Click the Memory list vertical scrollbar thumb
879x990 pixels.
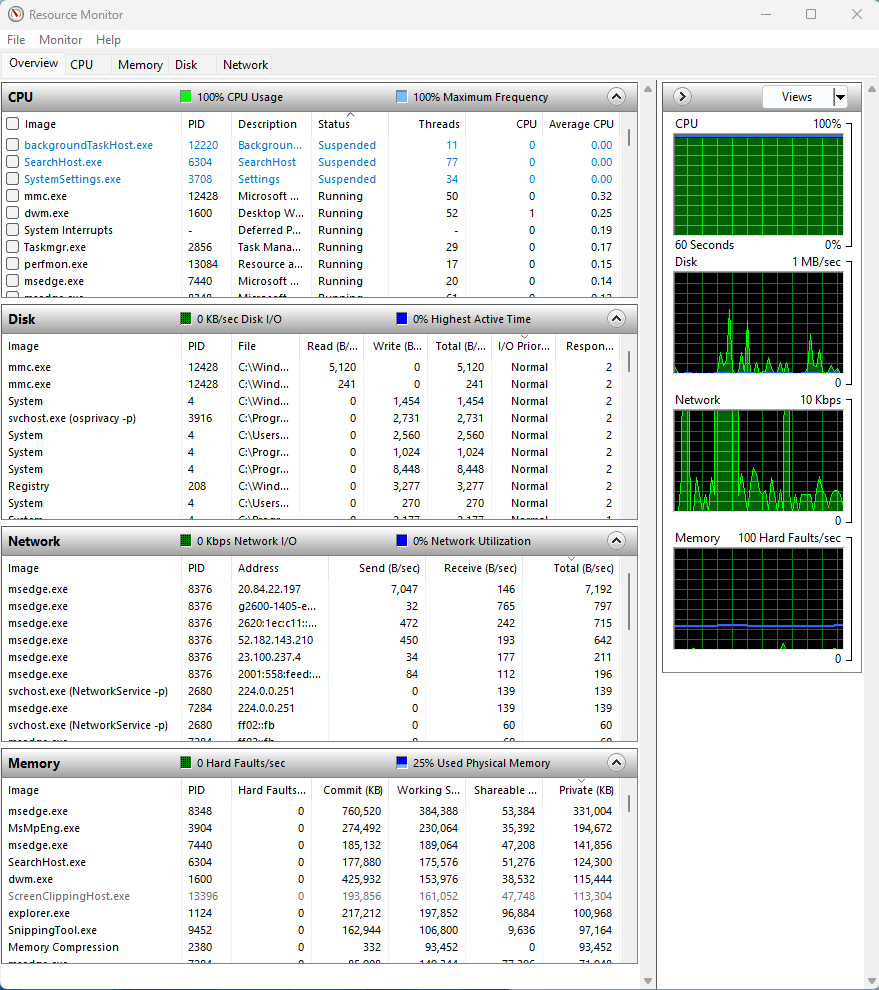[x=629, y=804]
